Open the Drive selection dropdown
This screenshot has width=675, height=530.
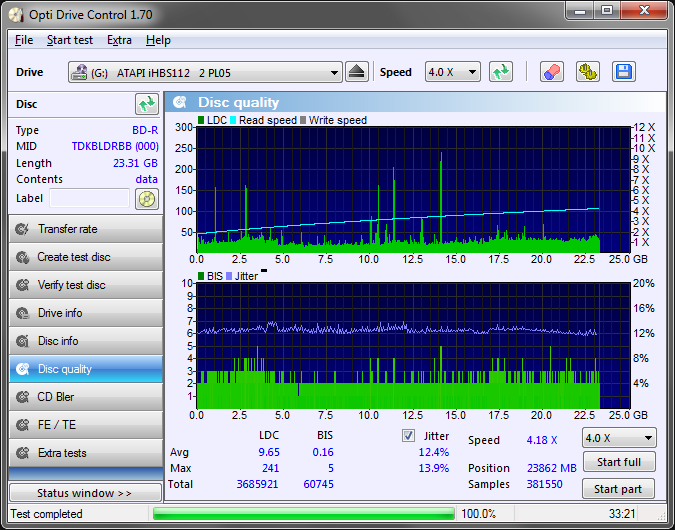[x=205, y=72]
